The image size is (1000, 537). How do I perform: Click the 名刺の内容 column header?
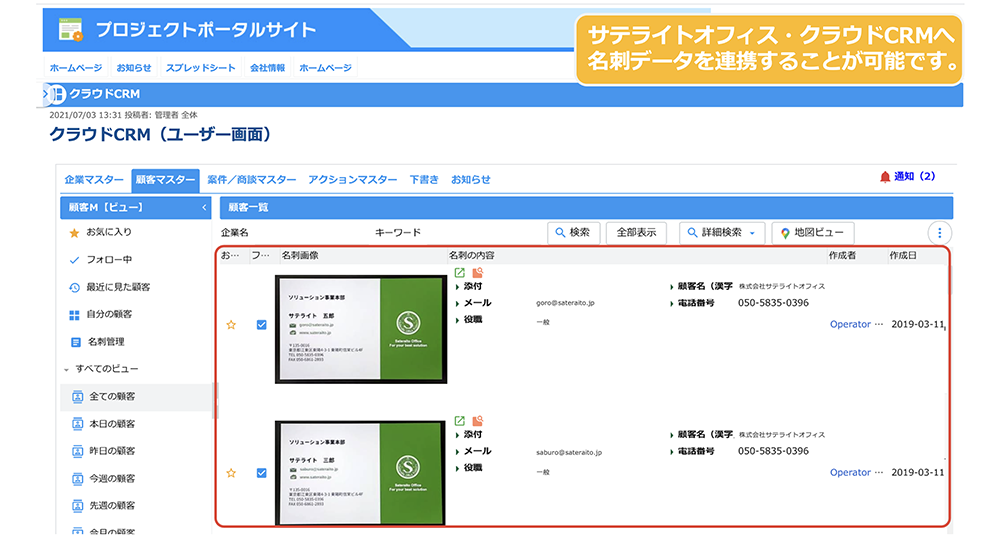472,256
